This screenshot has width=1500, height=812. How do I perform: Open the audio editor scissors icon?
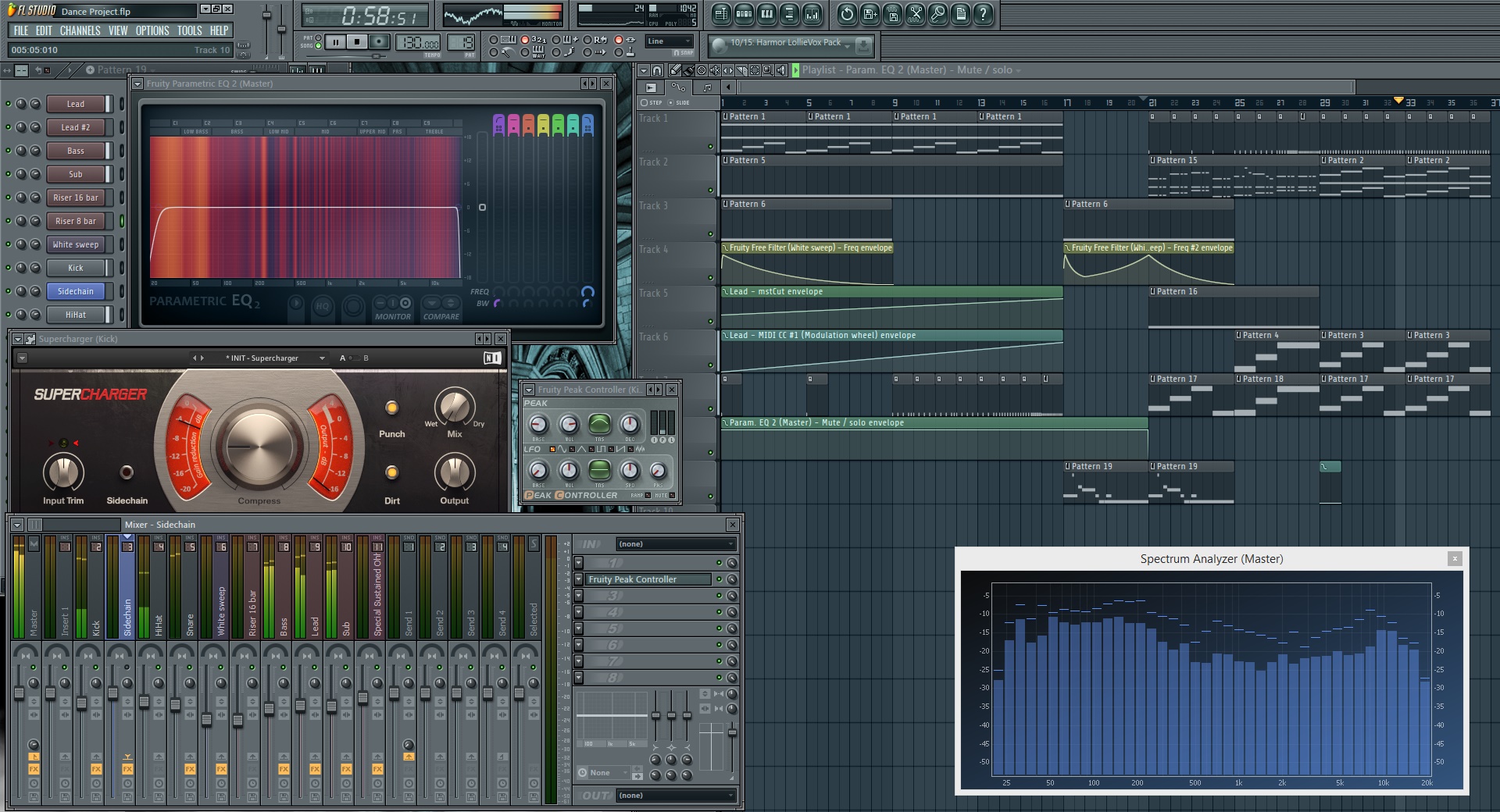pos(915,14)
